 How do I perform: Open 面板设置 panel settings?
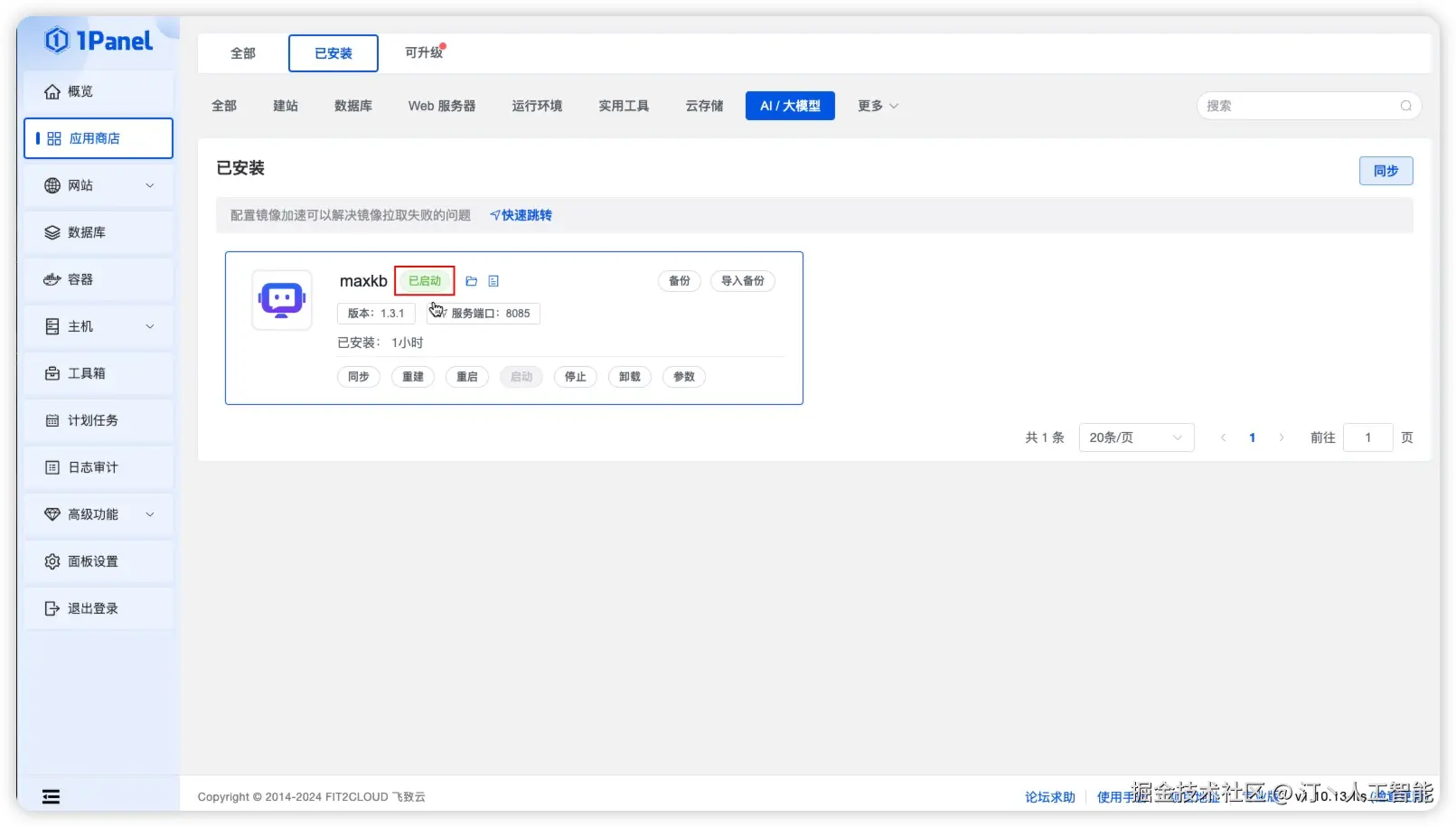[x=99, y=561]
